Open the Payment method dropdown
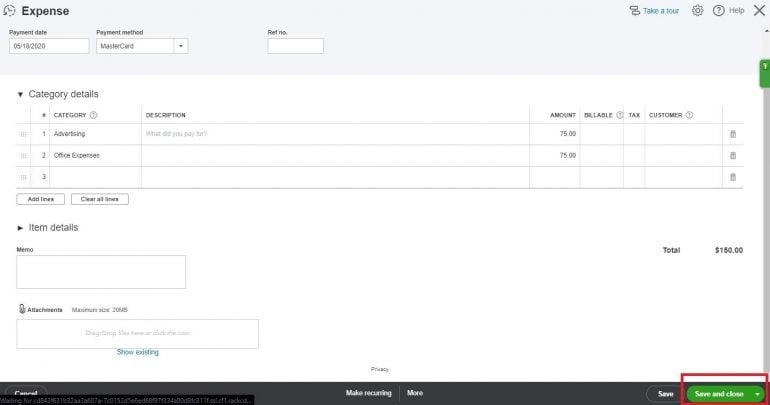The image size is (770, 405). click(x=180, y=46)
